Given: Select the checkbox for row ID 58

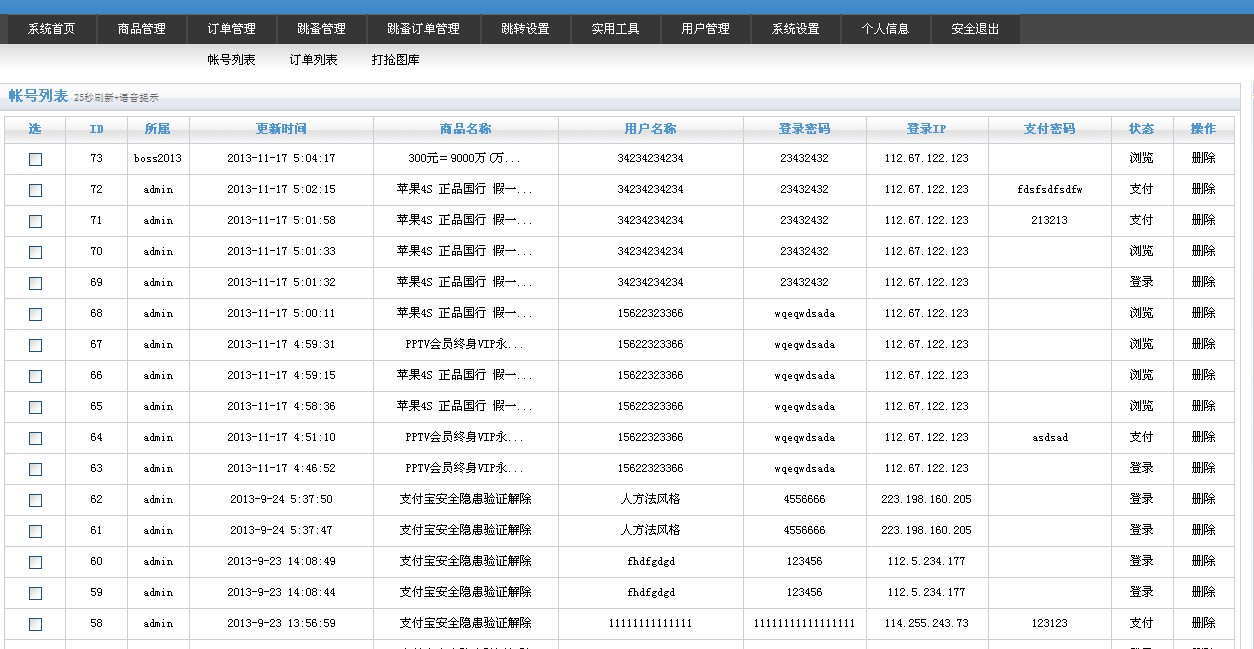Looking at the screenshot, I should pos(35,624).
